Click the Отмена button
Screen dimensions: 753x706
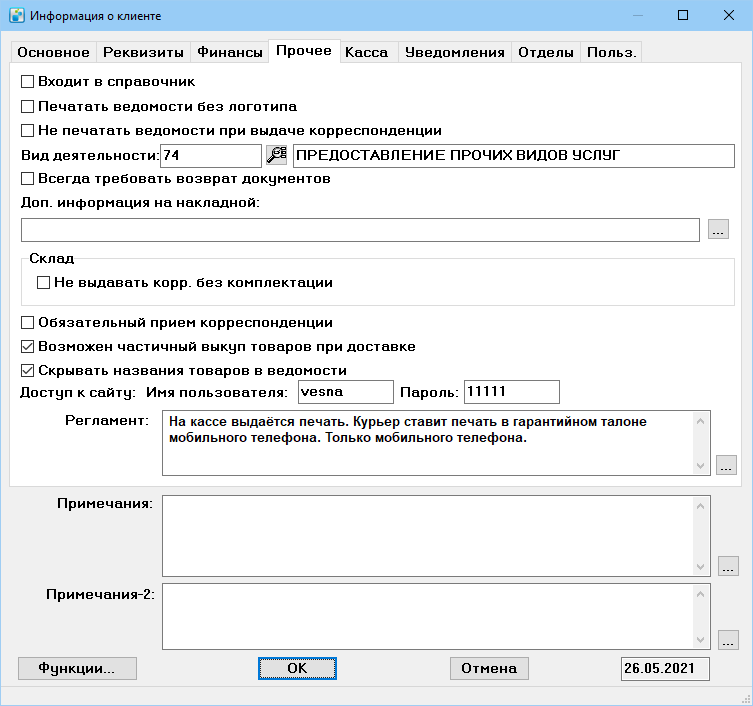pyautogui.click(x=489, y=668)
